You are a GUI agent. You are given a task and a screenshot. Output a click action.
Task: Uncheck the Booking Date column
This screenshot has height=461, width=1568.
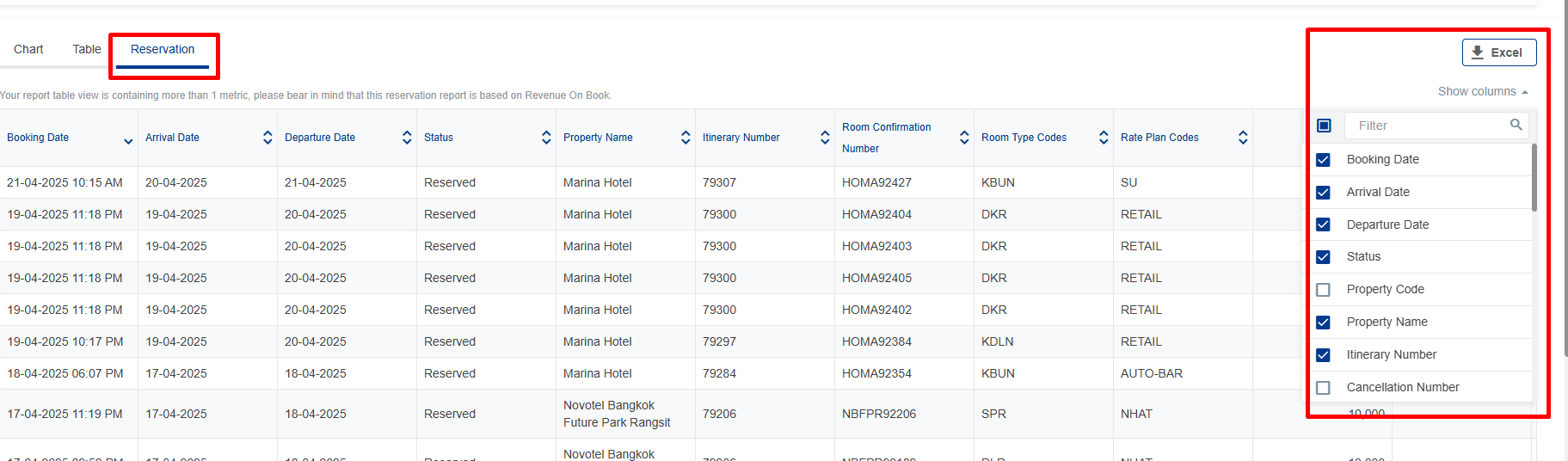click(x=1323, y=160)
